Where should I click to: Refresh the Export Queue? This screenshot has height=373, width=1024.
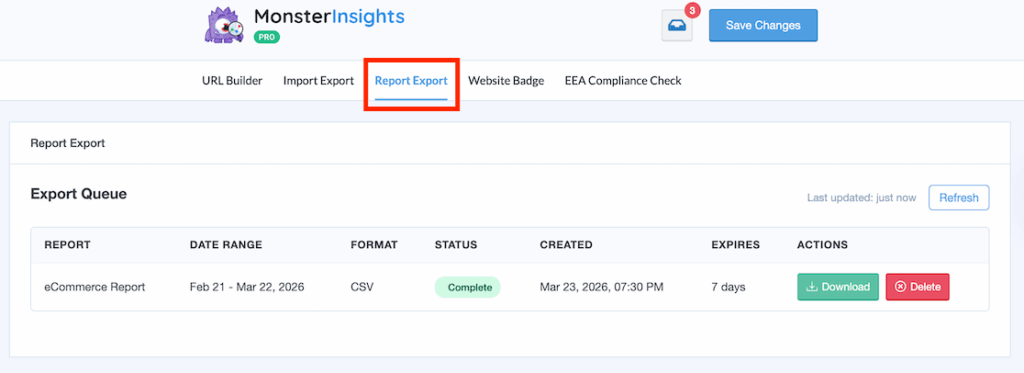click(959, 197)
